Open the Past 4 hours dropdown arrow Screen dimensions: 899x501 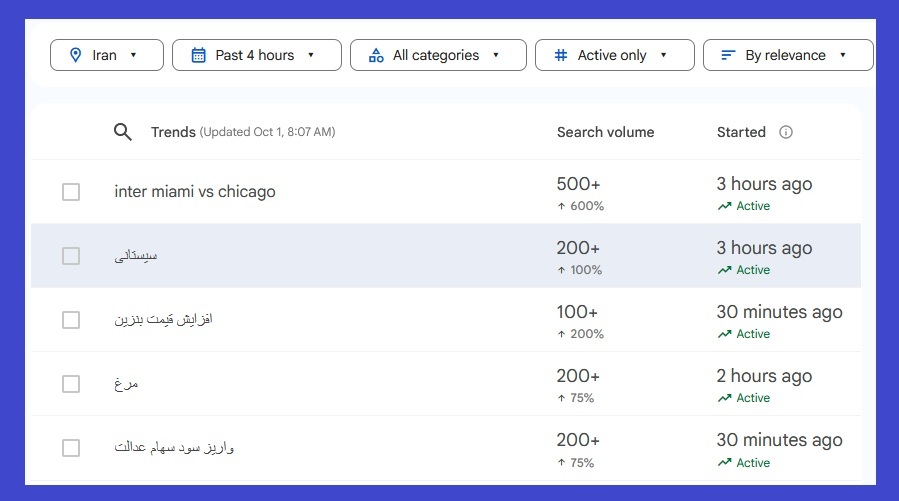pyautogui.click(x=311, y=55)
